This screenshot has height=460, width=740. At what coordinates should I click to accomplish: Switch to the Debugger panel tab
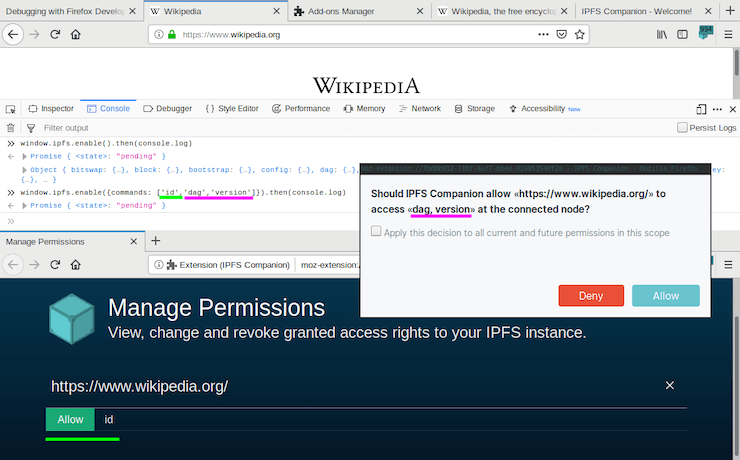click(x=167, y=108)
